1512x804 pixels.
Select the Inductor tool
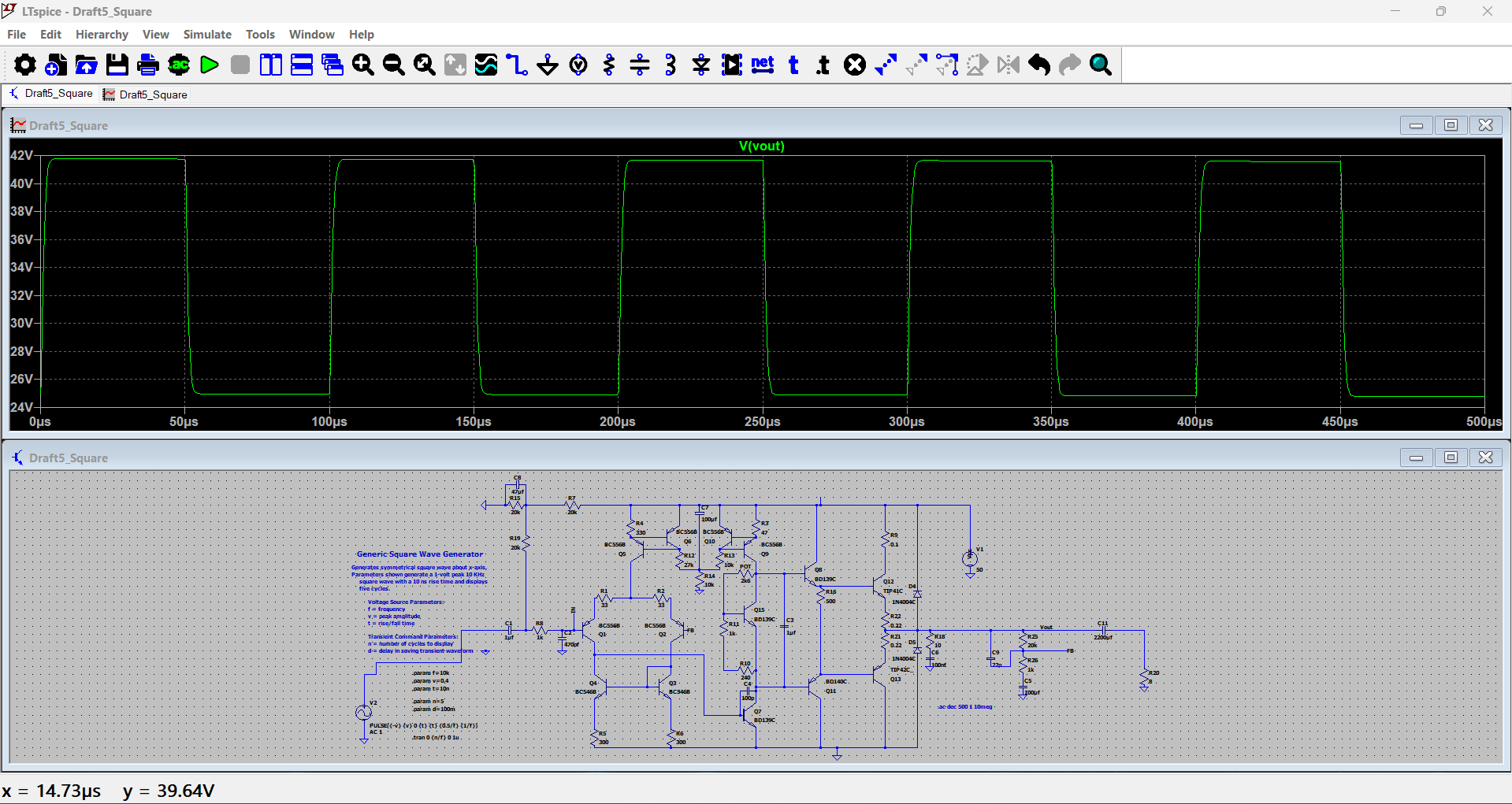pyautogui.click(x=671, y=65)
